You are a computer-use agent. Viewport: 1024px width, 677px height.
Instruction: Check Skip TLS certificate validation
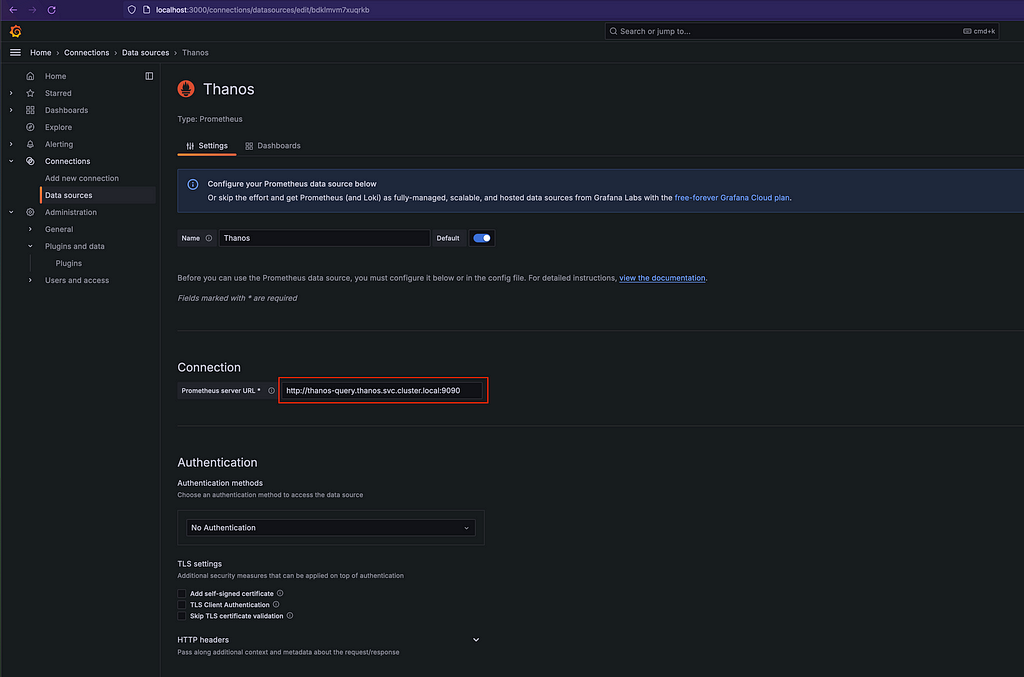coord(182,616)
